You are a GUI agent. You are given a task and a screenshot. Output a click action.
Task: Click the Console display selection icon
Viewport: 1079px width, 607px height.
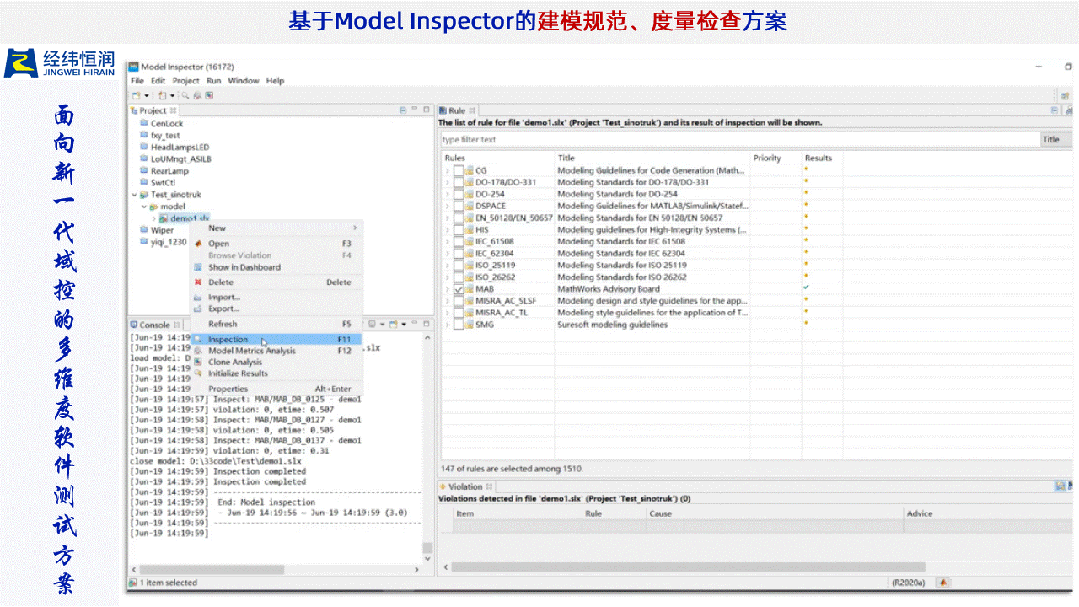[x=372, y=324]
